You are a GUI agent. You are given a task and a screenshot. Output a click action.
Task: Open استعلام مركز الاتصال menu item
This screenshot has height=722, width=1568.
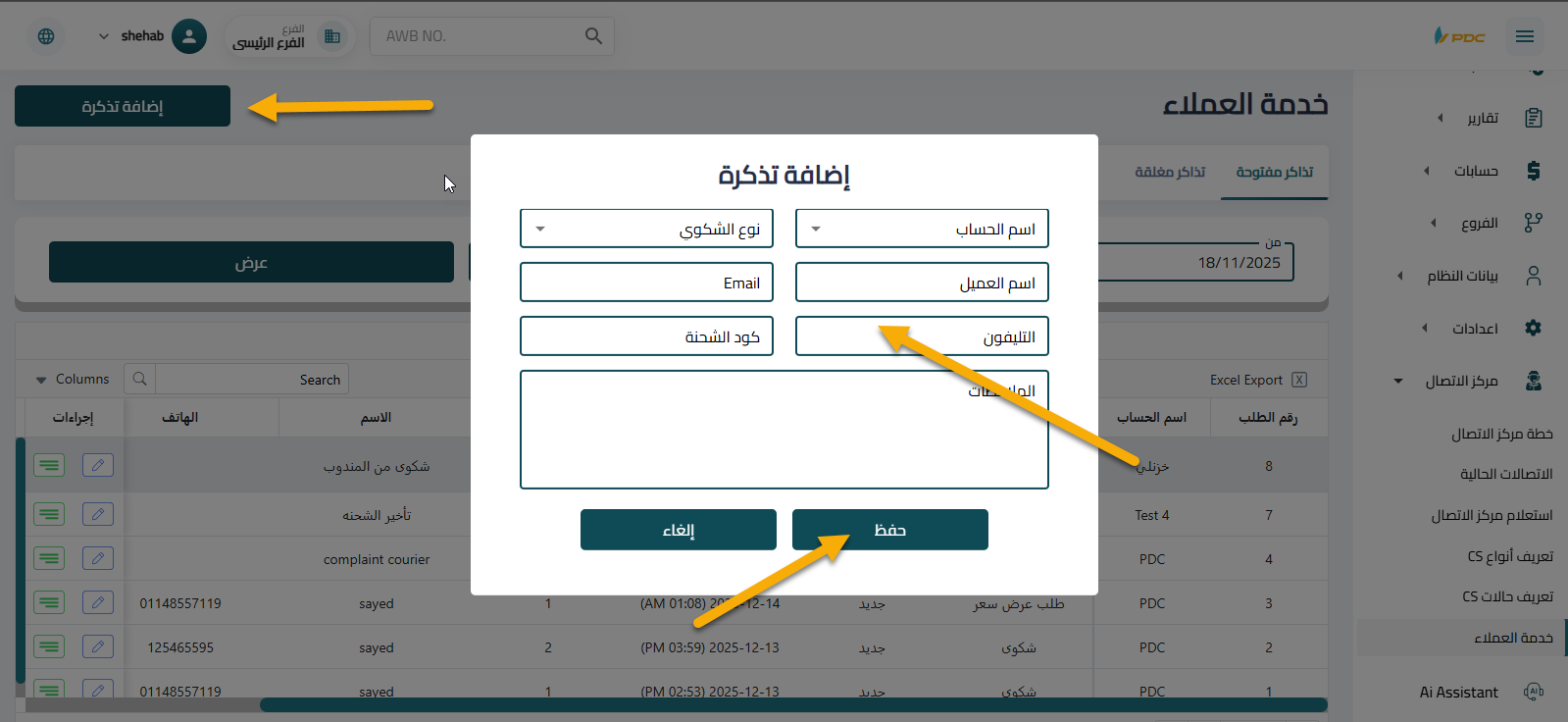1492,515
